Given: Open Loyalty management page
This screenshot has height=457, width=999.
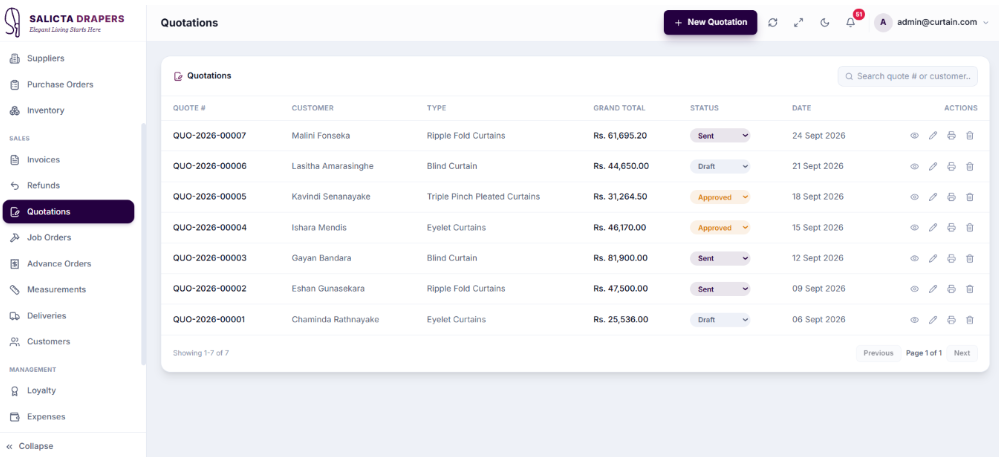Looking at the screenshot, I should click(x=68, y=391).
